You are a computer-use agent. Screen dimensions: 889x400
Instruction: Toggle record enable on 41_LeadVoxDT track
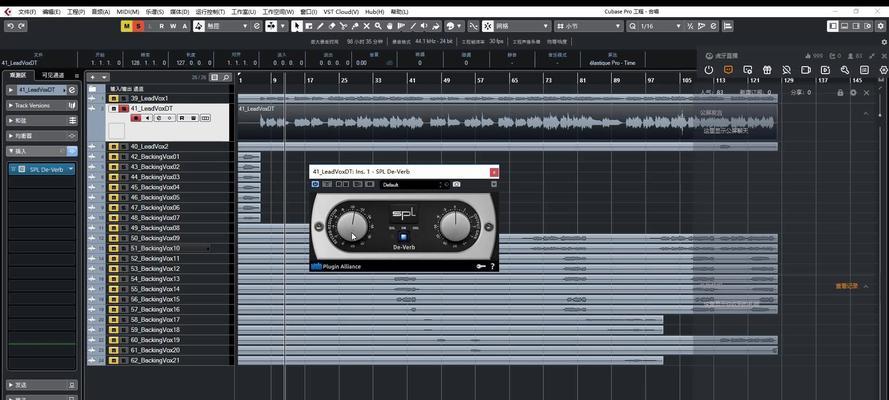(136, 118)
